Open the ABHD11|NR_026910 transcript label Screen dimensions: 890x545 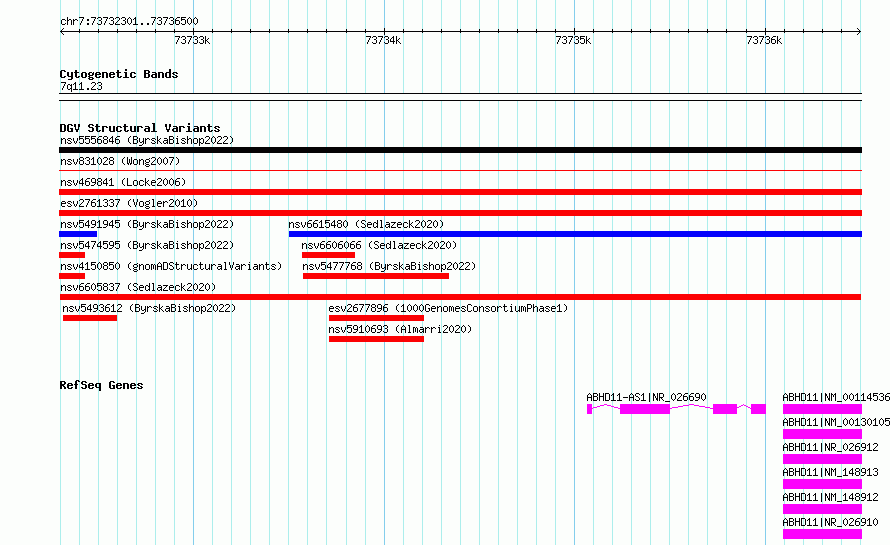point(830,522)
